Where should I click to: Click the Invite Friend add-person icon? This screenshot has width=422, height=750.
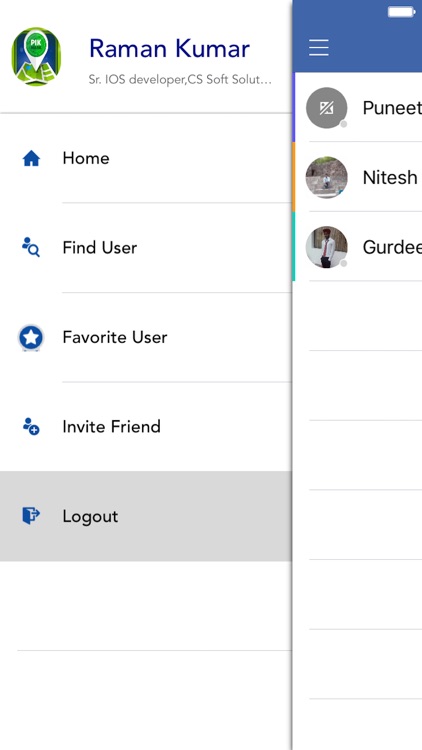31,426
